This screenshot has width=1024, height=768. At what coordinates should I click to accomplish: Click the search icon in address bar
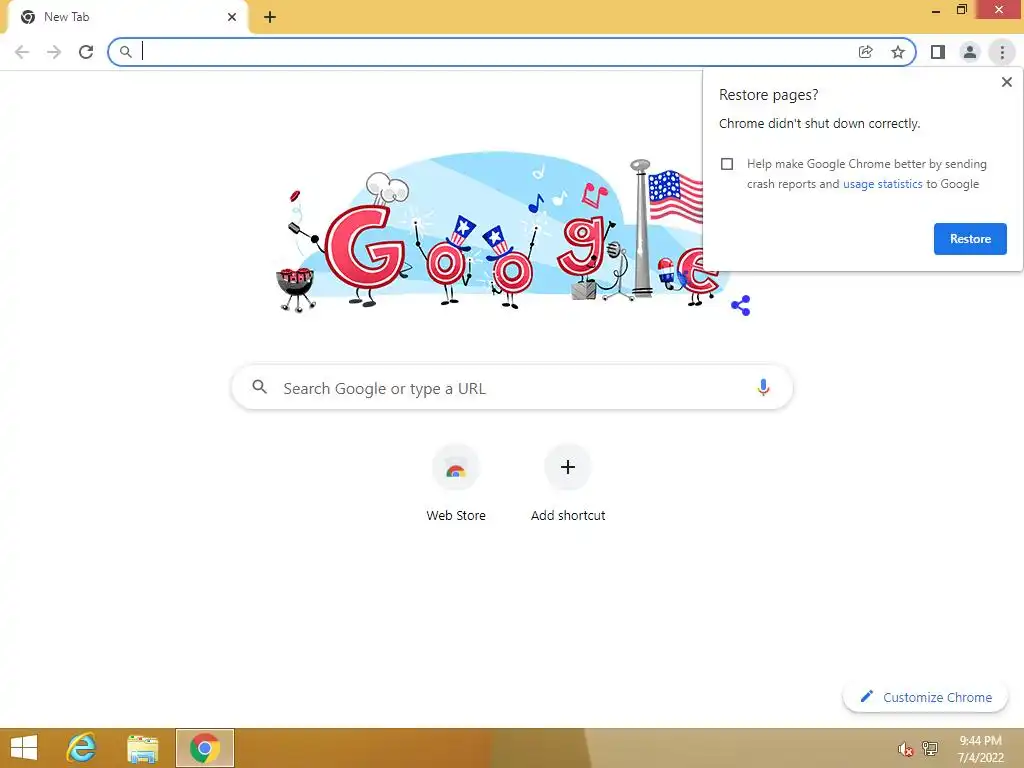click(125, 52)
